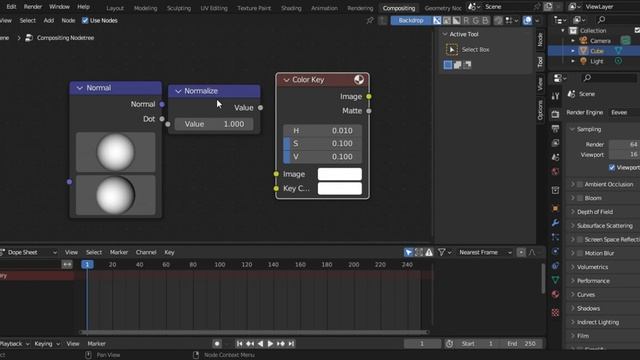Open the View Layer properties tab icon
Screen dimensions: 640x360
[555, 143]
